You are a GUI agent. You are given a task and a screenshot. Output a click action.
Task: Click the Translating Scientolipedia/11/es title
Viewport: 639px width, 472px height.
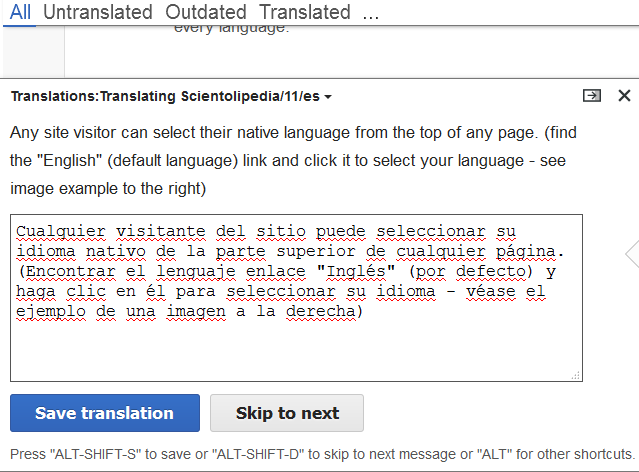(166, 96)
